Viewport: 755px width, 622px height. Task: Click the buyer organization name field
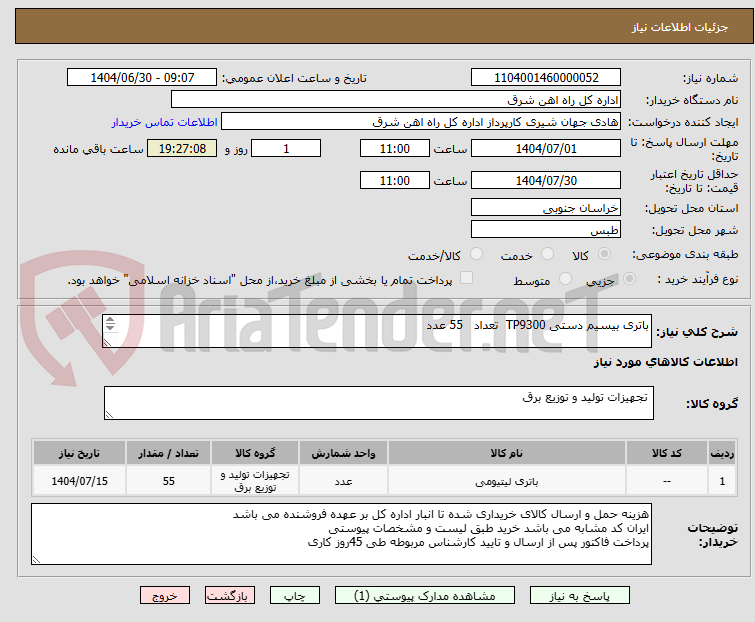click(395, 100)
